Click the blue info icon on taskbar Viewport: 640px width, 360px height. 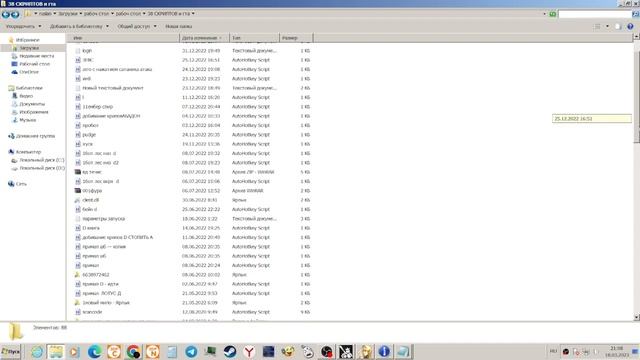click(x=384, y=351)
